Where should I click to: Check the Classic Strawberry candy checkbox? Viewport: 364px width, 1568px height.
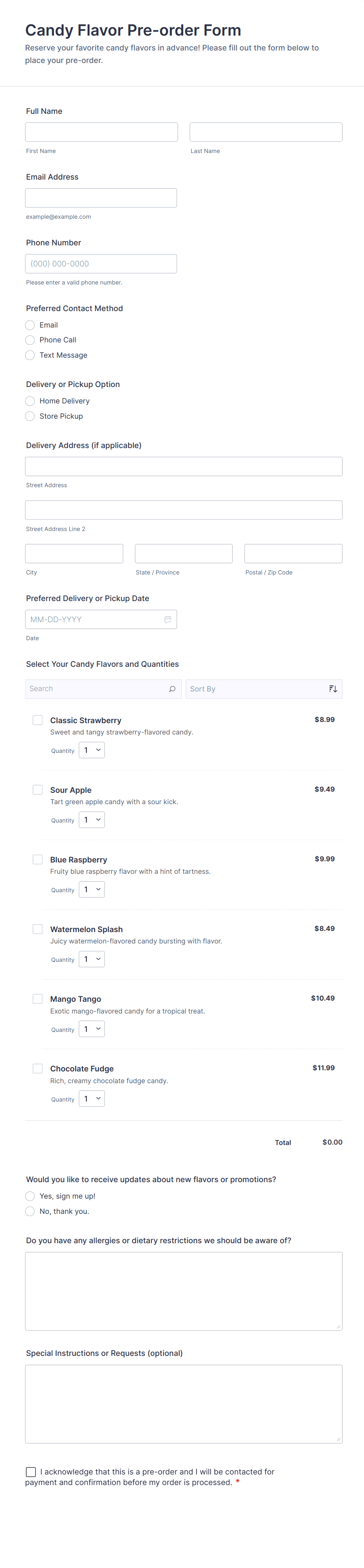[x=38, y=720]
